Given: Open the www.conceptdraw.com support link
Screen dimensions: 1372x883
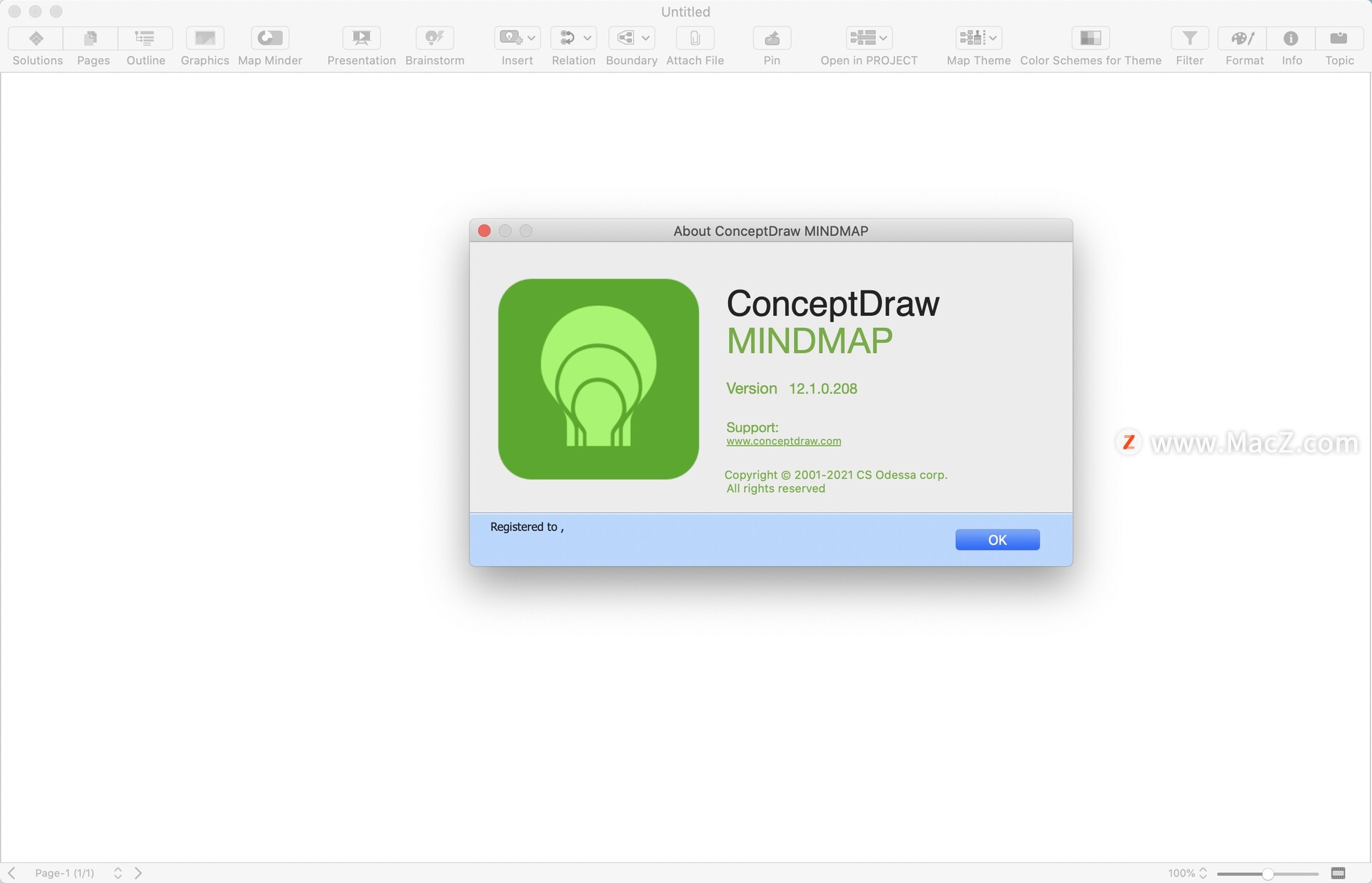Looking at the screenshot, I should click(783, 441).
